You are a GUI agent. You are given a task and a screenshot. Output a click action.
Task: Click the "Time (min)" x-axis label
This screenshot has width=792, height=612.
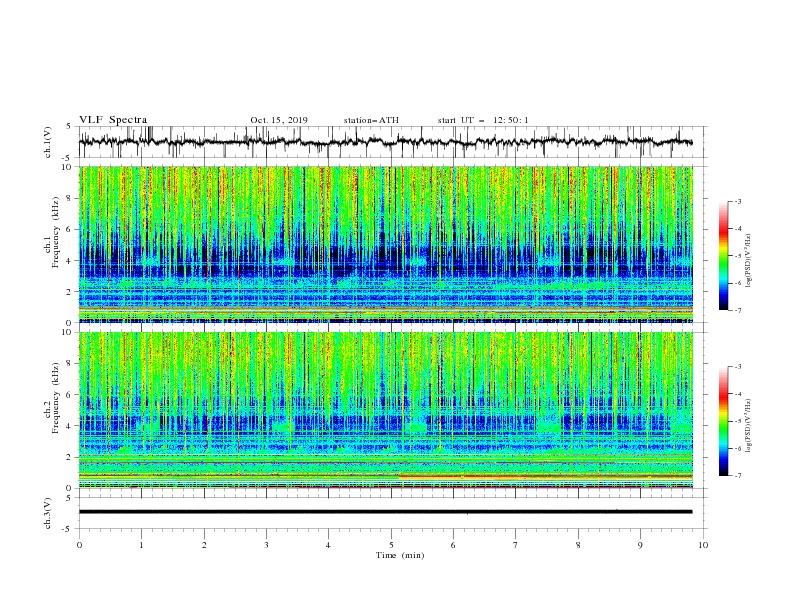coord(400,555)
